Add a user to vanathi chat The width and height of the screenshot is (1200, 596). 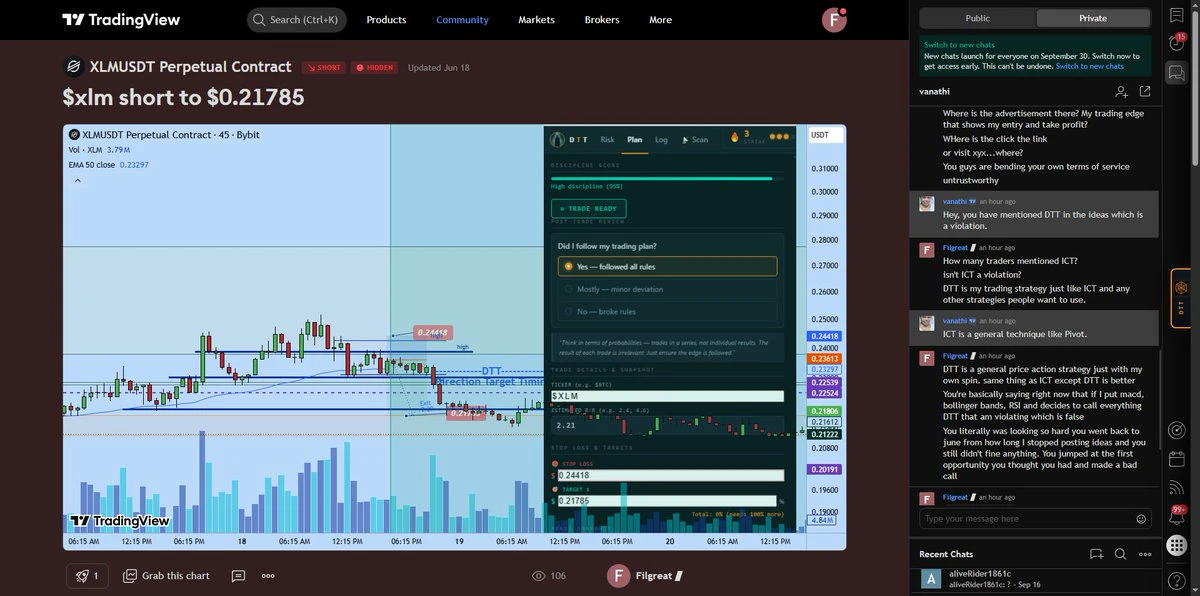click(x=1121, y=91)
